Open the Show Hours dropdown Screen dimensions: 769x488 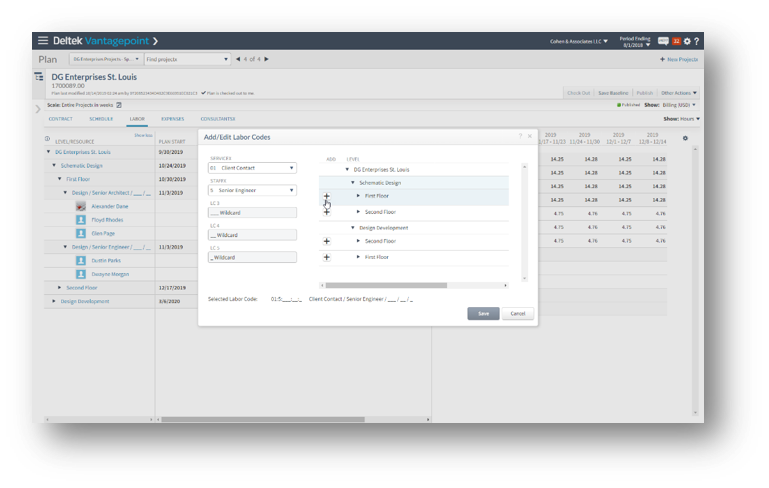pos(689,119)
